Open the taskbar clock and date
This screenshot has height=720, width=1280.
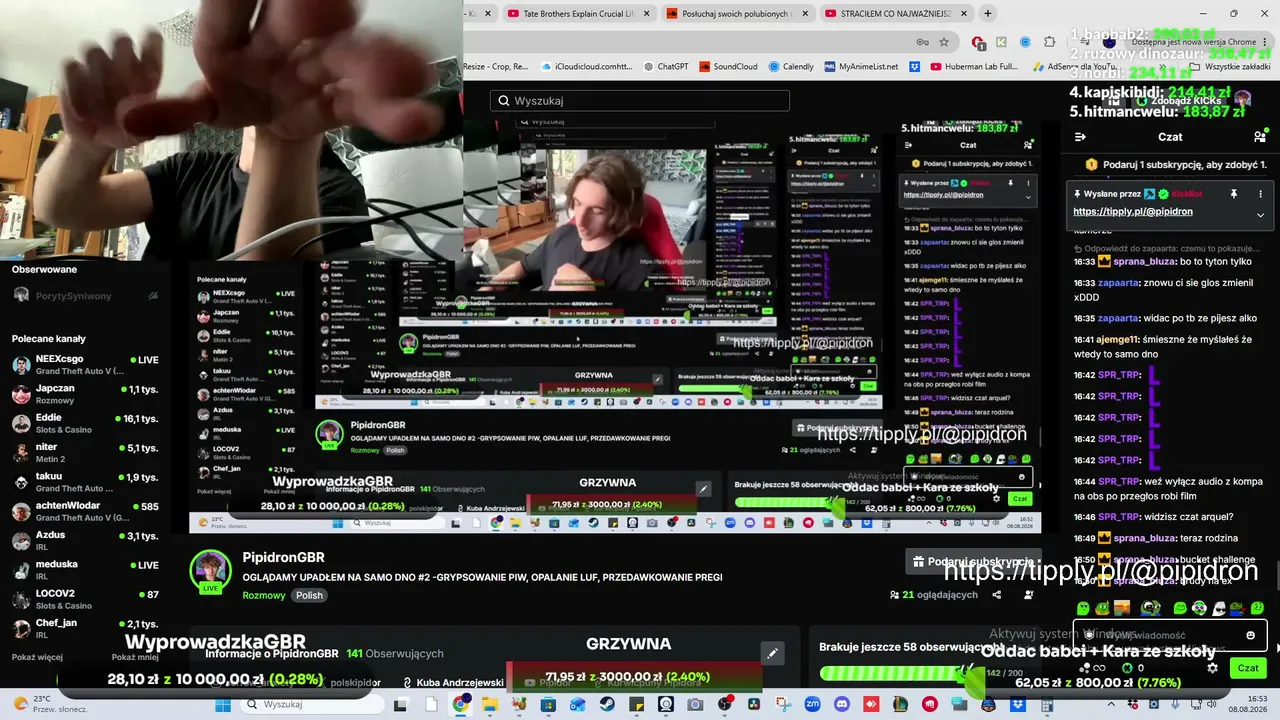[x=1249, y=704]
